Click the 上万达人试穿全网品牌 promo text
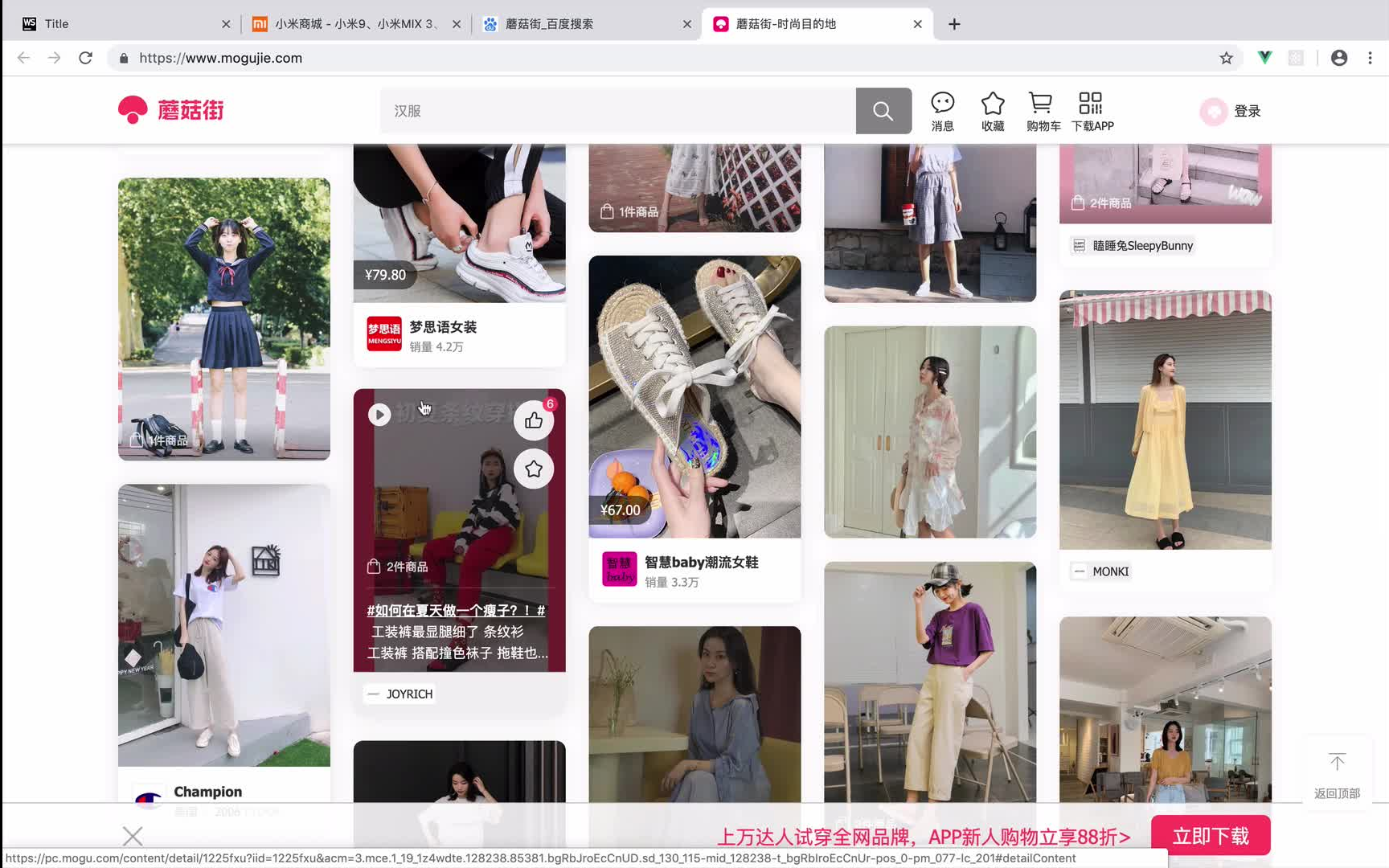The image size is (1389, 868). (x=923, y=837)
